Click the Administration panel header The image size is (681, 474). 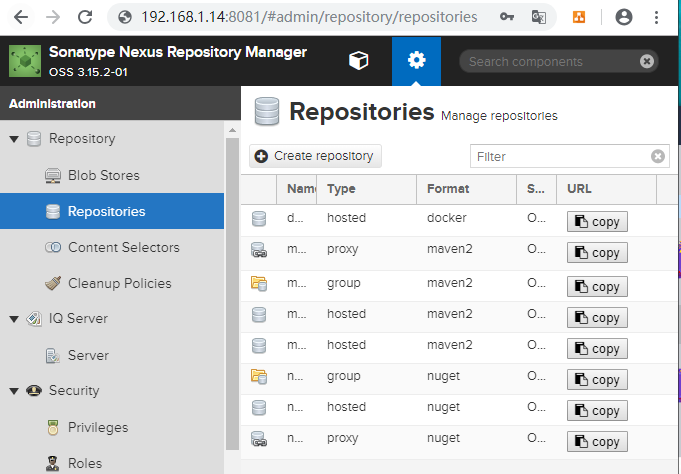[120, 103]
